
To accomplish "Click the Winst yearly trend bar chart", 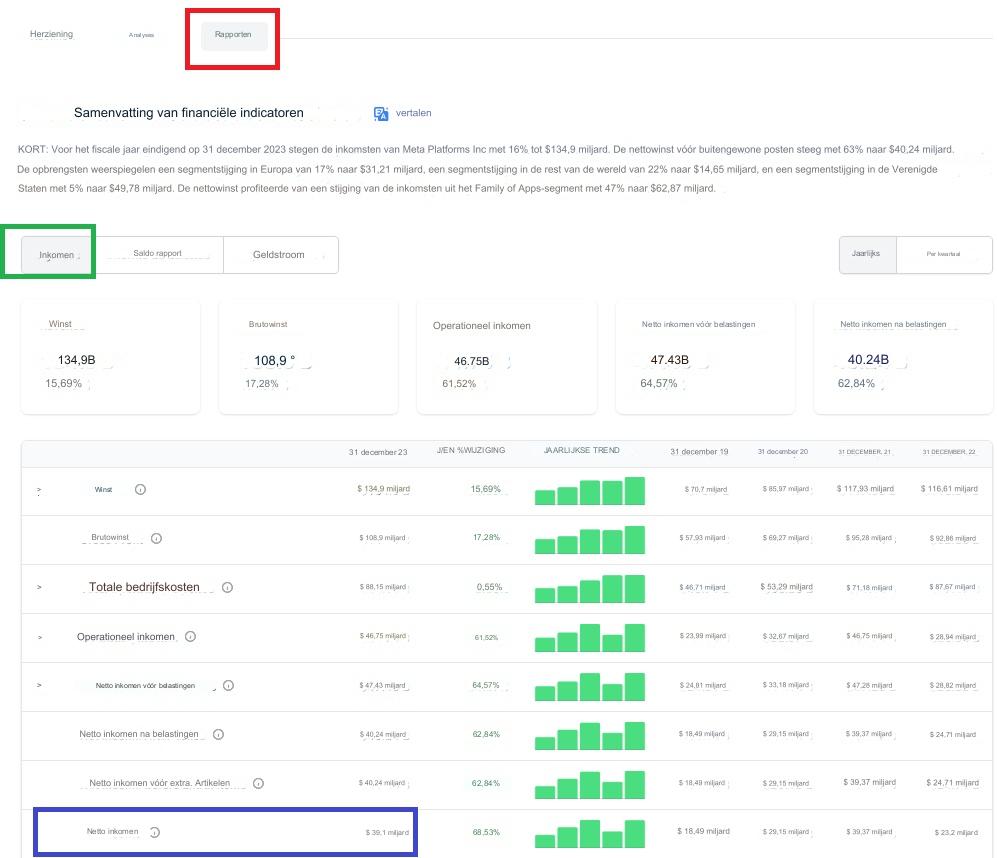I will pyautogui.click(x=589, y=491).
